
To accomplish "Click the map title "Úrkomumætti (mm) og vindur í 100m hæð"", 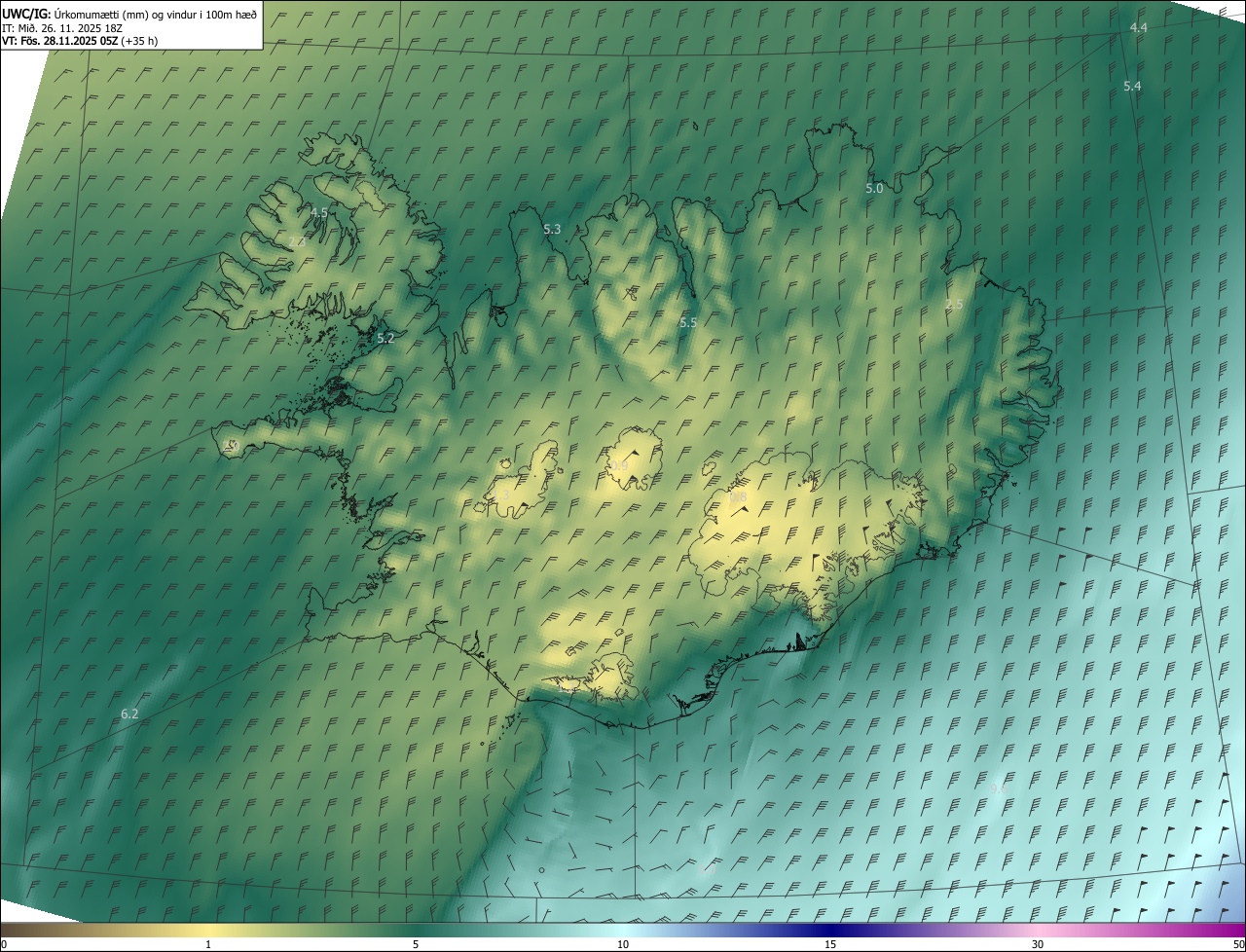I will (x=156, y=14).
